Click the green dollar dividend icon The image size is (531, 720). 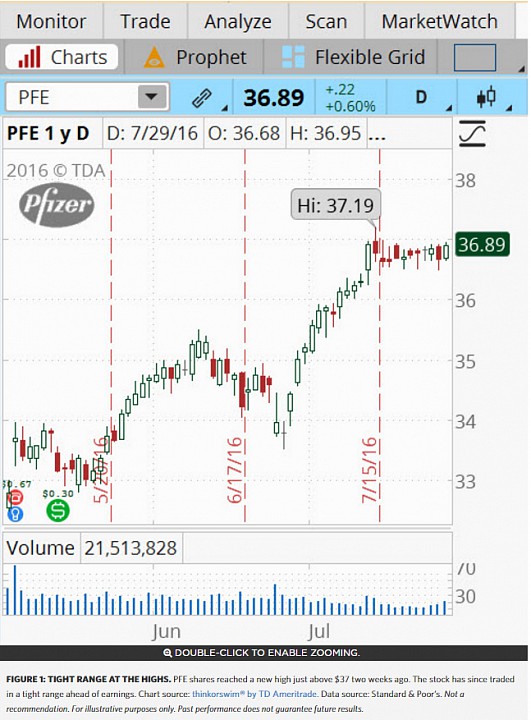pos(58,510)
